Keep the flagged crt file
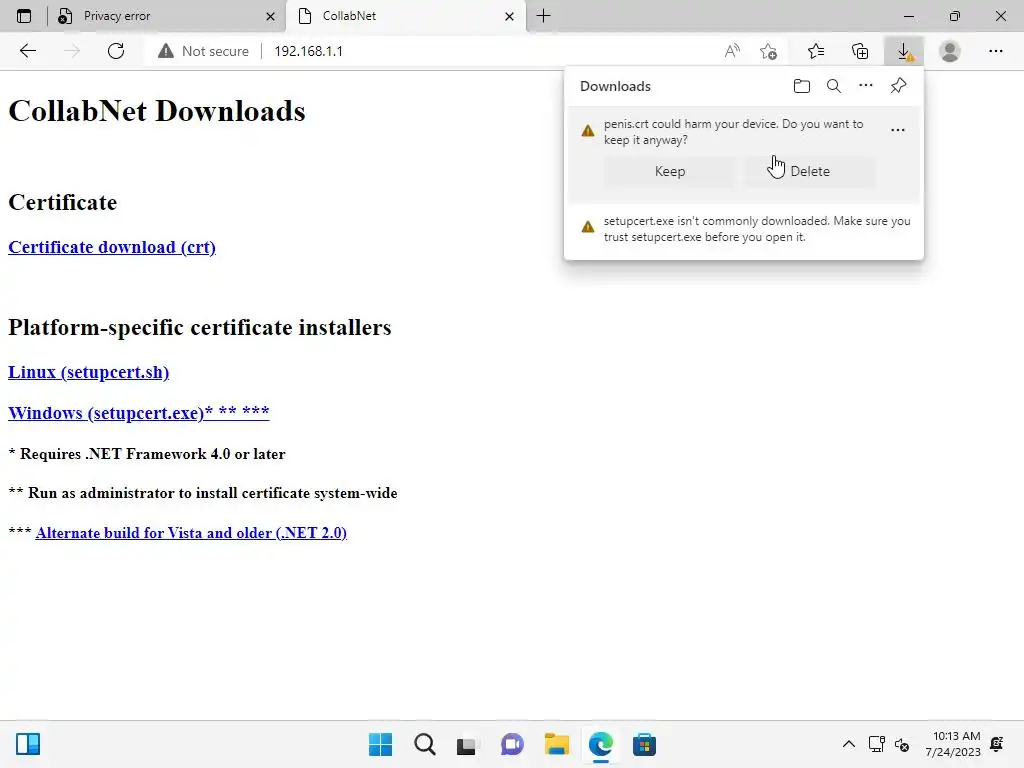1024x768 pixels. [669, 171]
